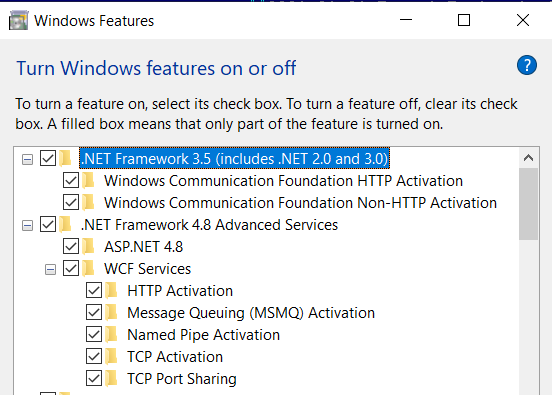
Task: Click folder icon beside TCP Activation
Action: (x=112, y=357)
